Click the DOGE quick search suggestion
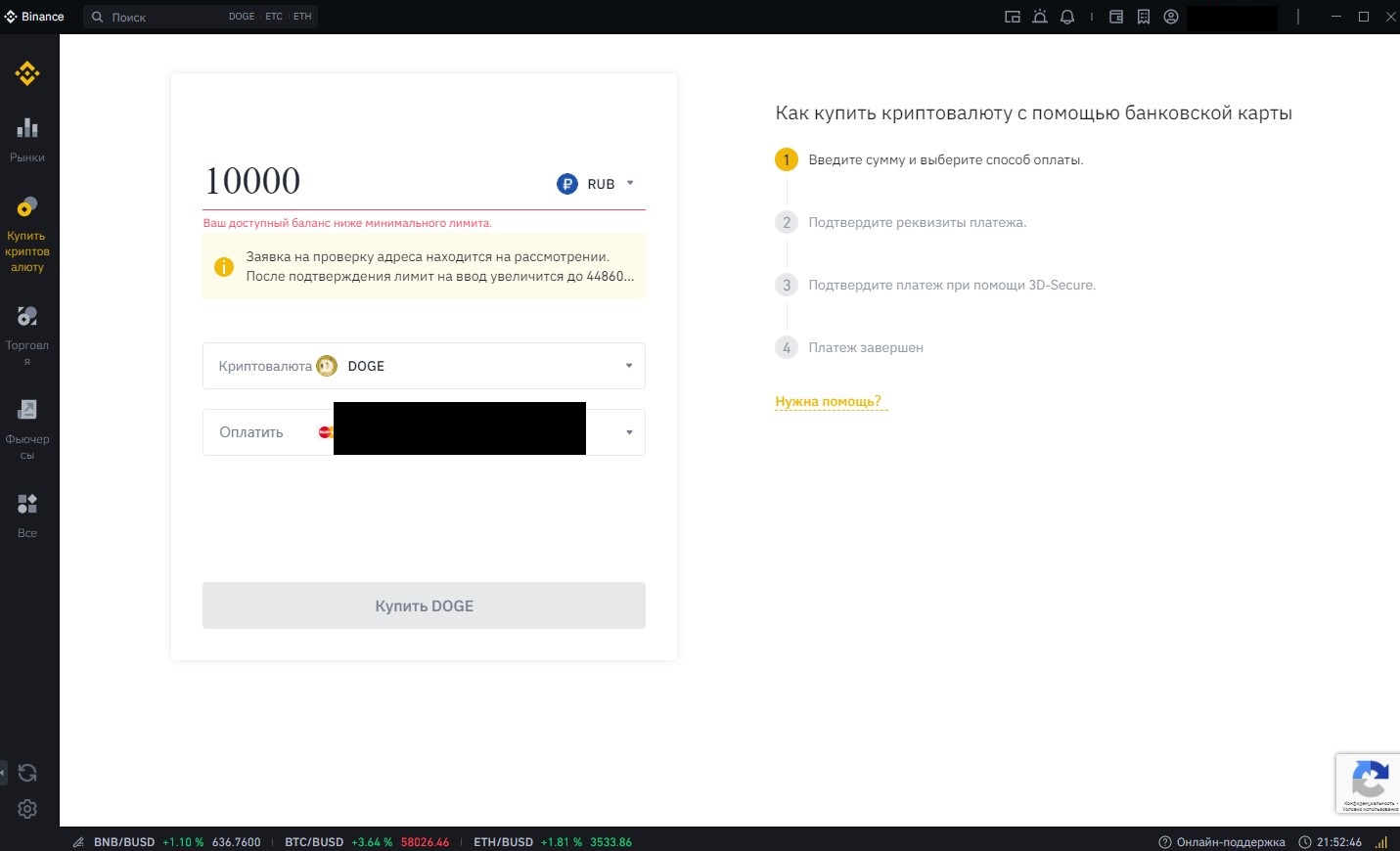The image size is (1400, 851). tap(242, 17)
